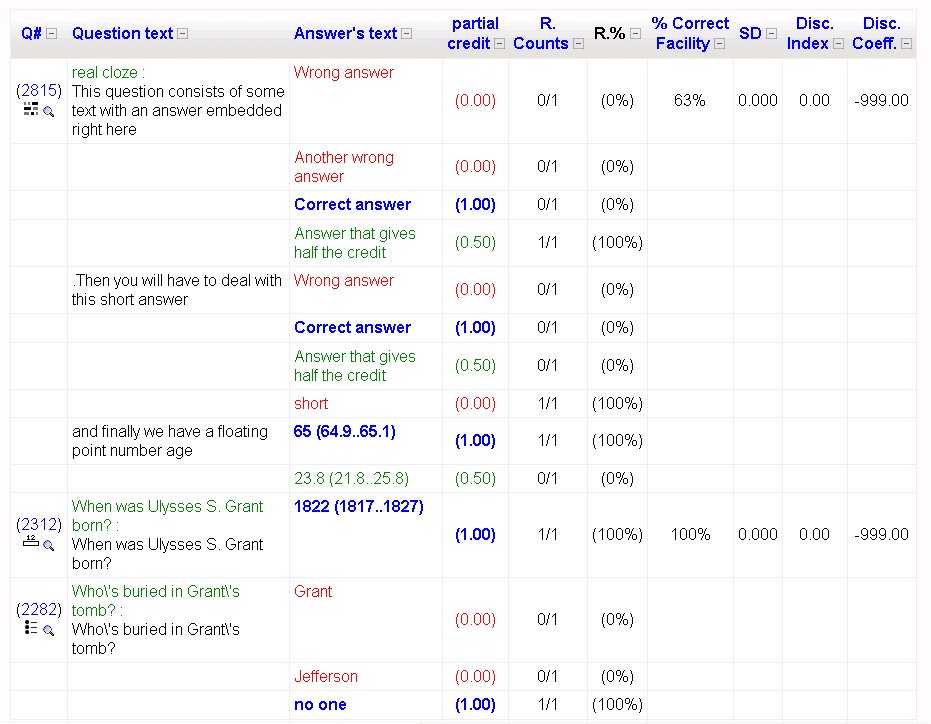Hide the partial credit column
The height and width of the screenshot is (724, 931).
click(x=499, y=44)
